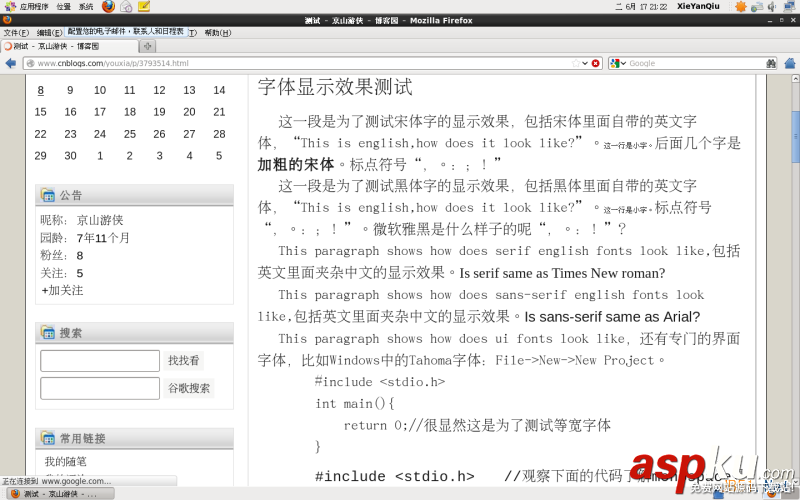Select the 测试 - 京山游侠 browser tab

click(70, 46)
